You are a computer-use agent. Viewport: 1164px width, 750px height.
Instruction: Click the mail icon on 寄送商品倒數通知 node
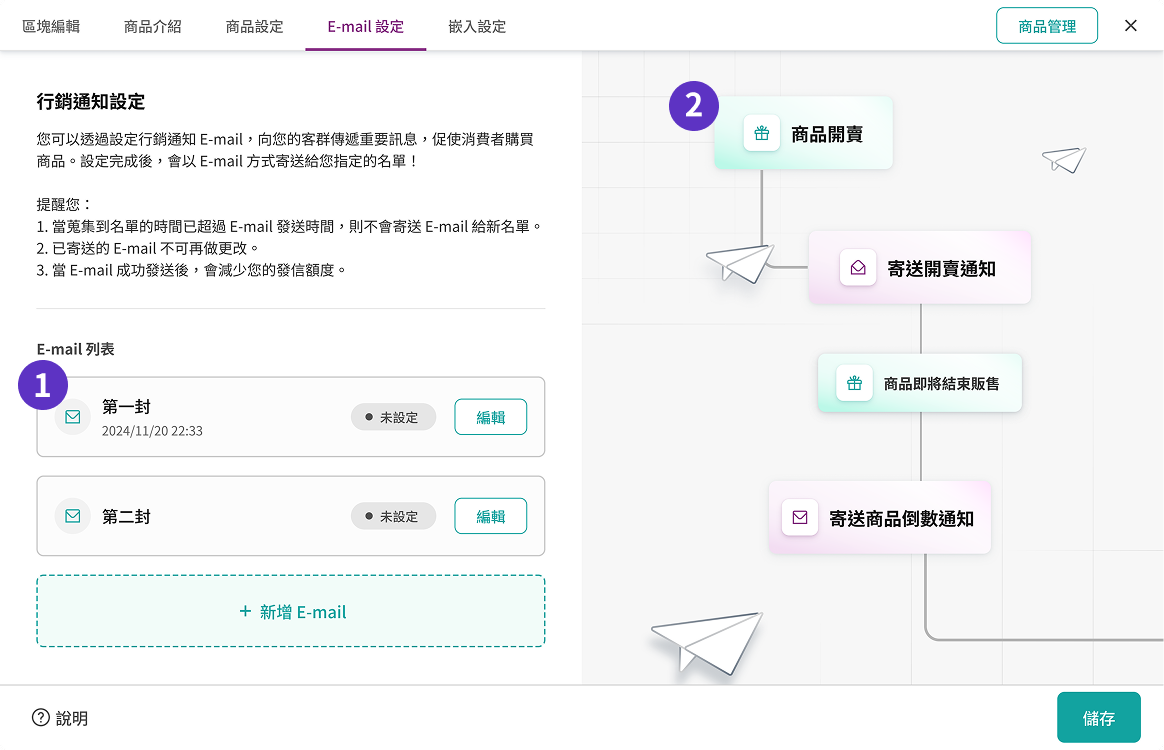pos(800,518)
